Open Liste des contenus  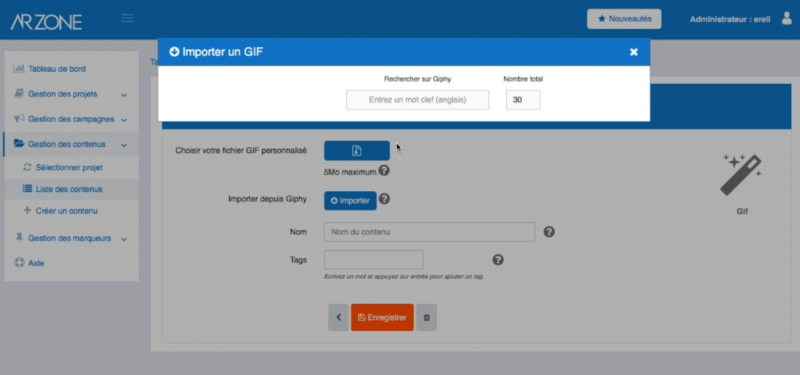pyautogui.click(x=69, y=189)
